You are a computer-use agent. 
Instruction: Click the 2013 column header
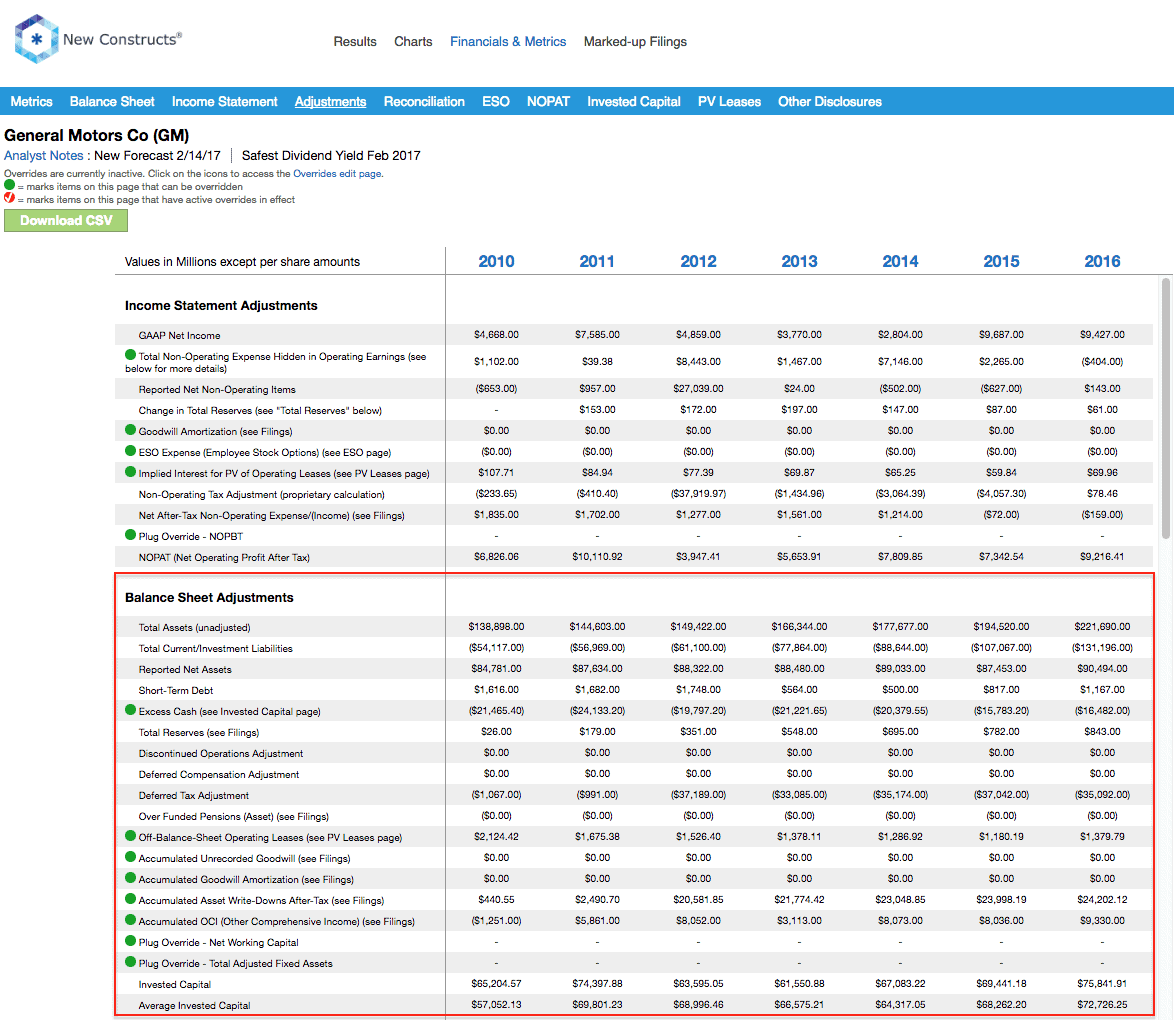(x=800, y=261)
